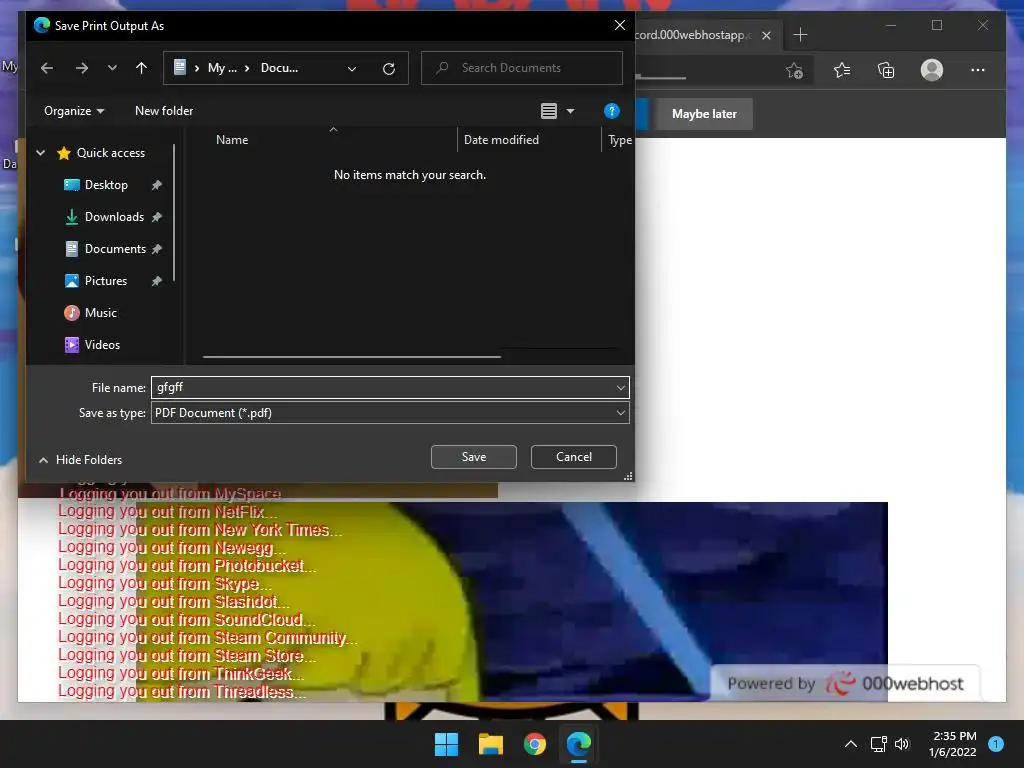Click Docu... segment in address path

click(x=279, y=68)
